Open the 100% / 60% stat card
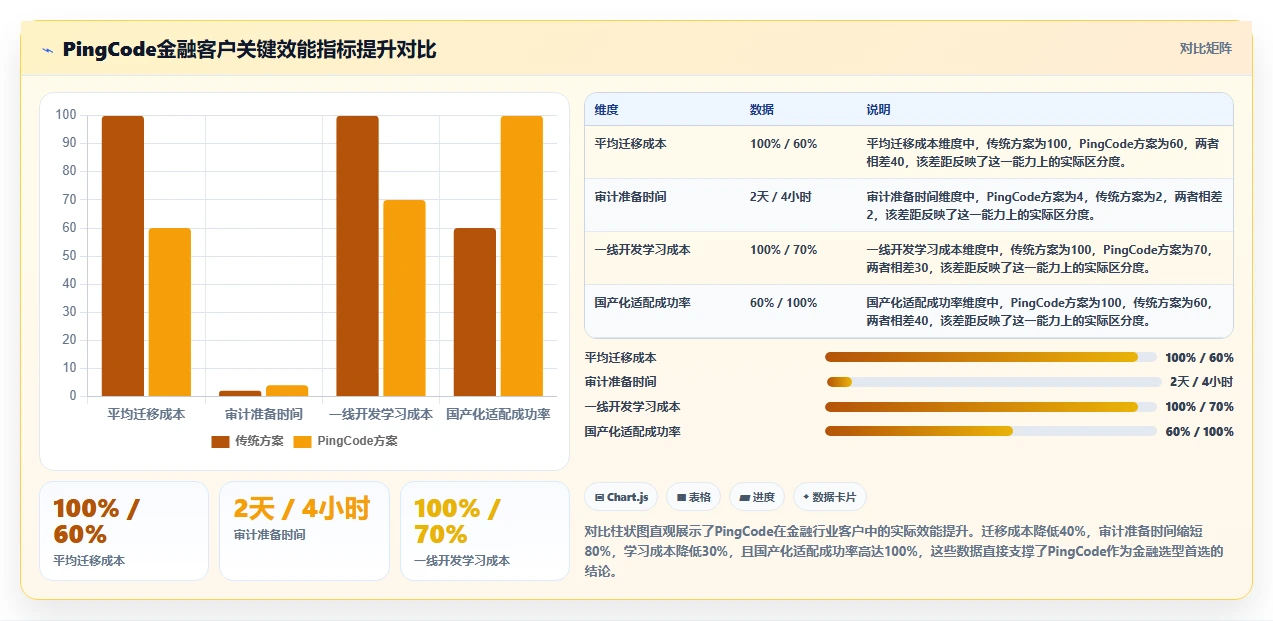The height and width of the screenshot is (621, 1273). coord(124,531)
